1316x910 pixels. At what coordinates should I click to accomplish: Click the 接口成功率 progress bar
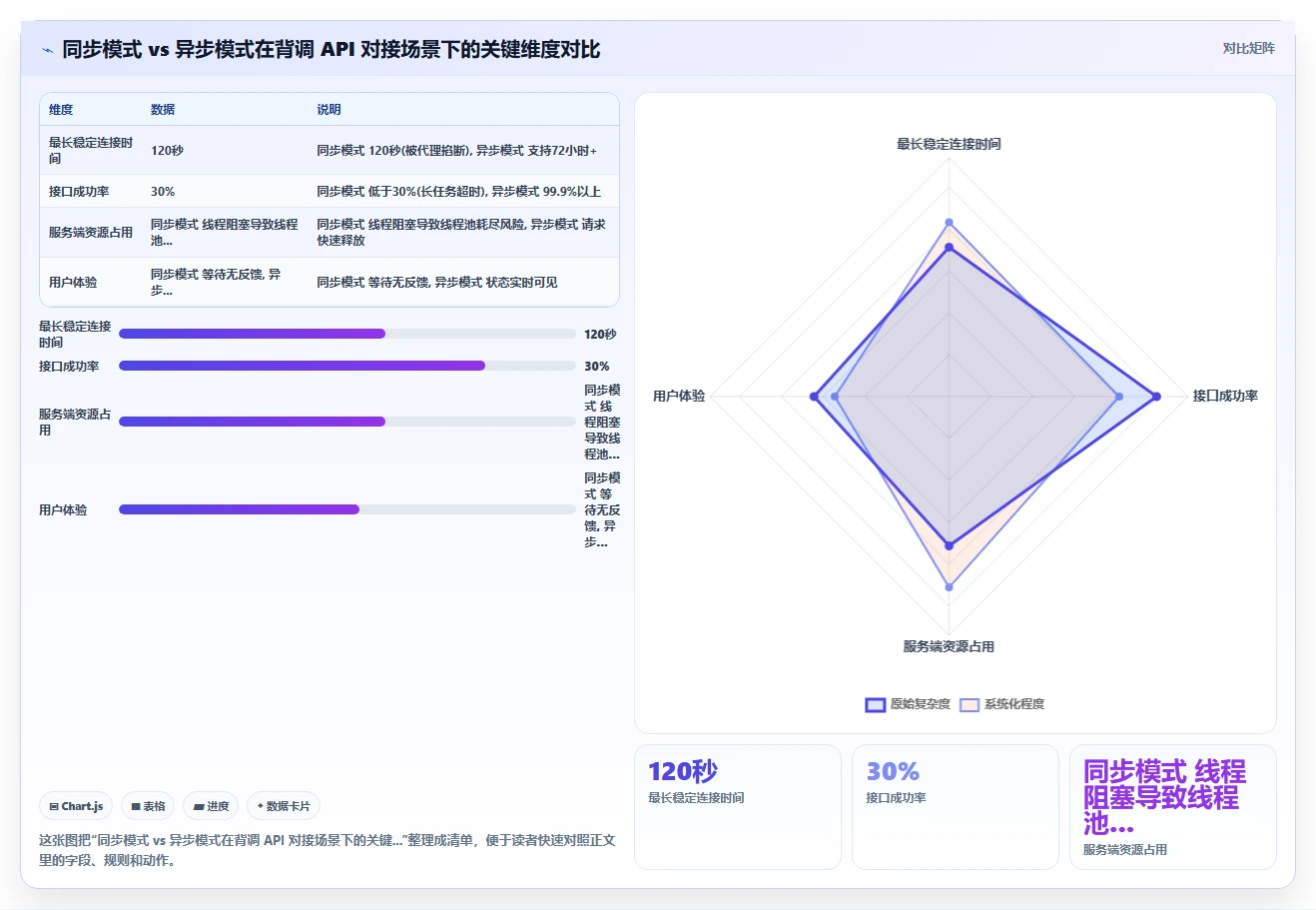click(x=347, y=366)
